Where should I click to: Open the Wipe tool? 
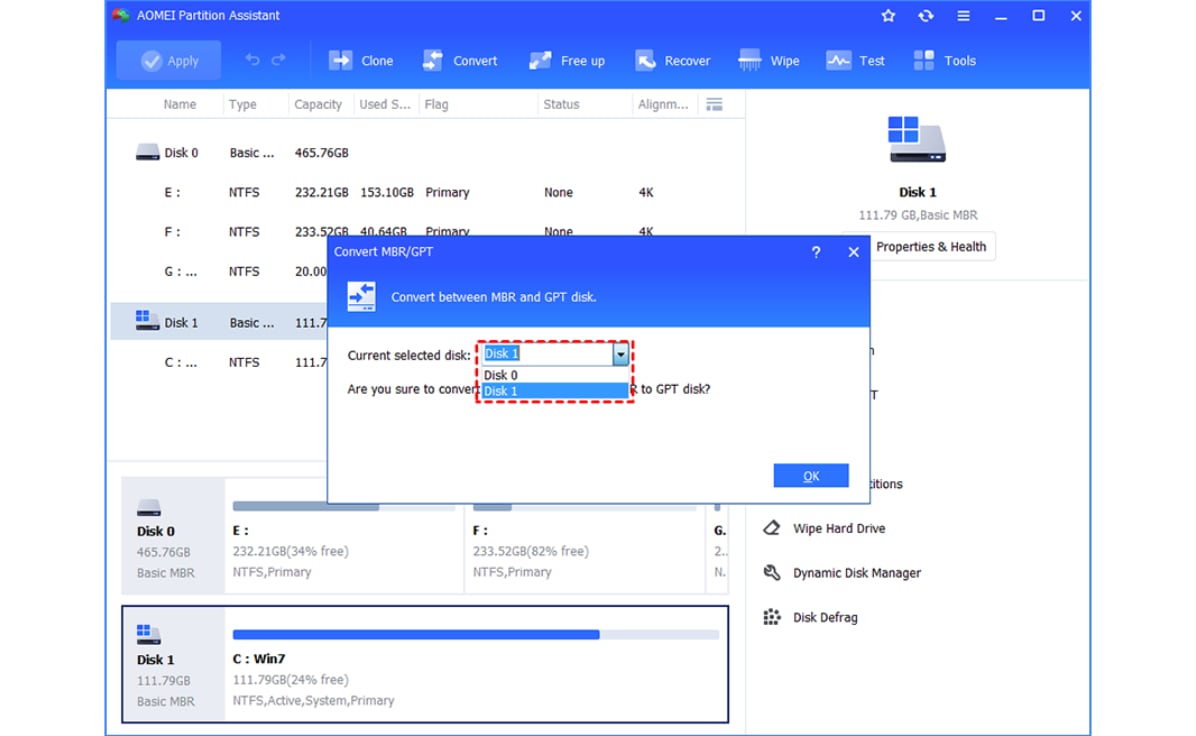(x=769, y=60)
